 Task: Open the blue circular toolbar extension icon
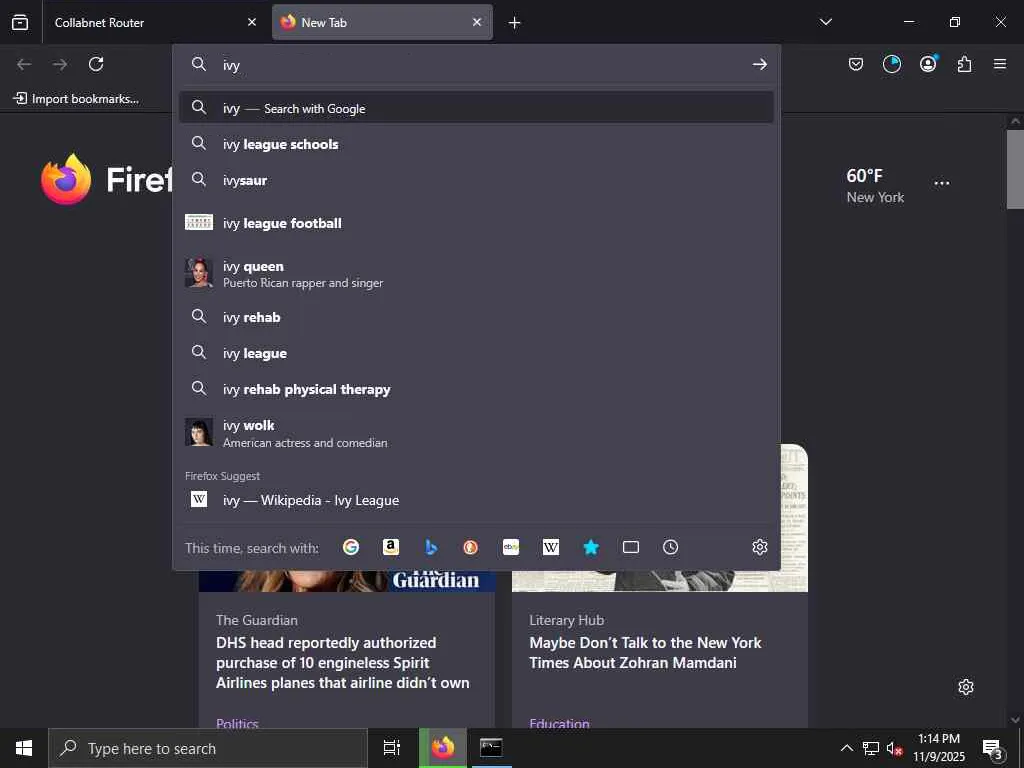891,64
